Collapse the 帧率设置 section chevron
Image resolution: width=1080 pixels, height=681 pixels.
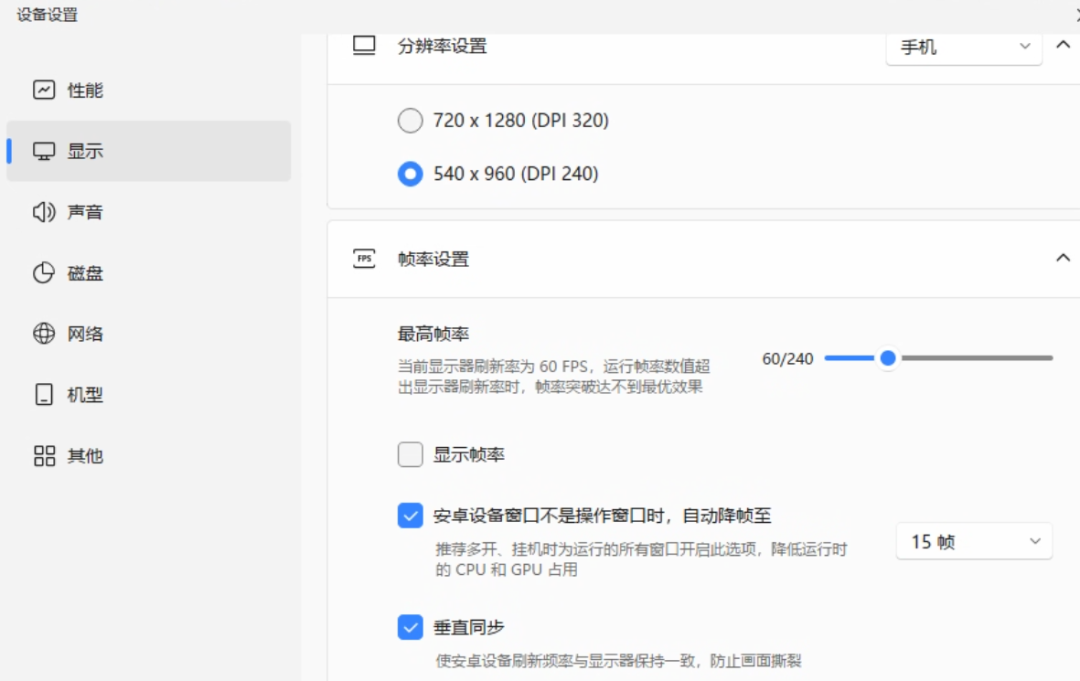coord(1062,257)
